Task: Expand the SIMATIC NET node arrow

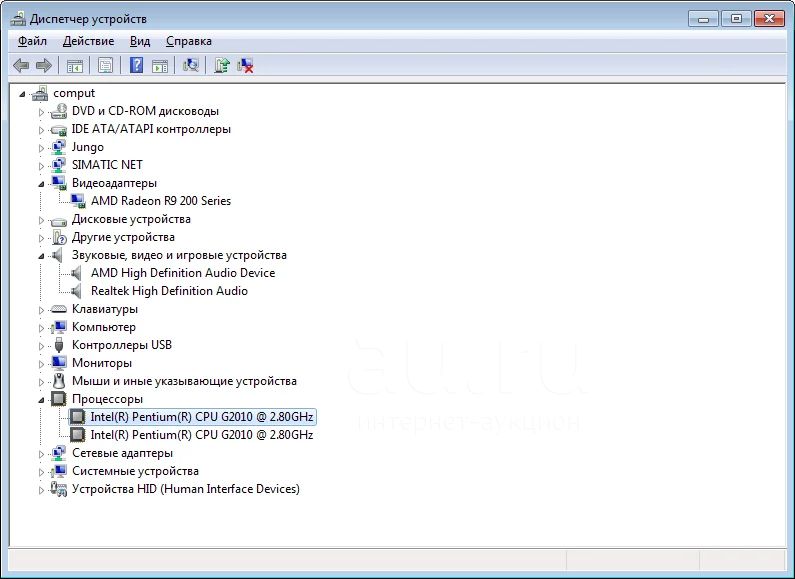Action: [41, 166]
